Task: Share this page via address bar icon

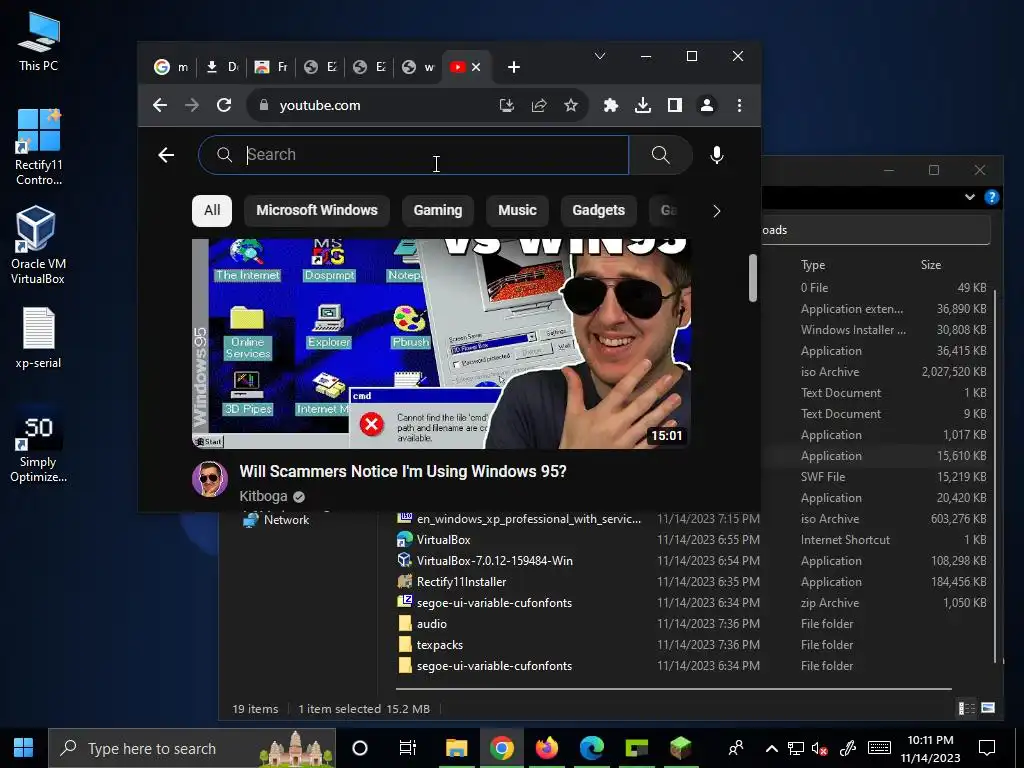Action: pos(539,105)
